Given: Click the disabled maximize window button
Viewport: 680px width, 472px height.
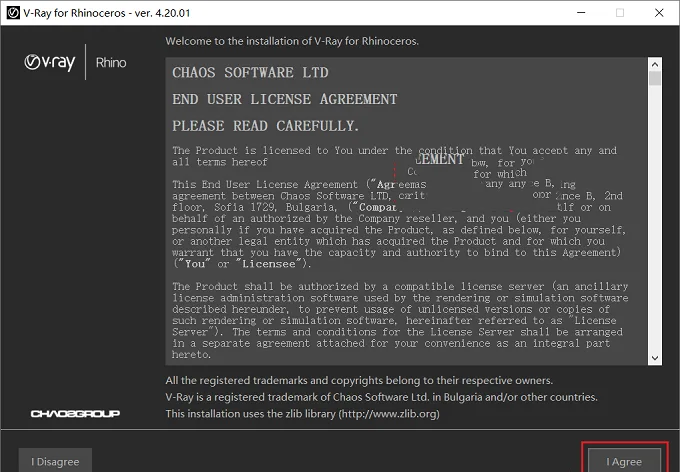Looking at the screenshot, I should pos(620,13).
